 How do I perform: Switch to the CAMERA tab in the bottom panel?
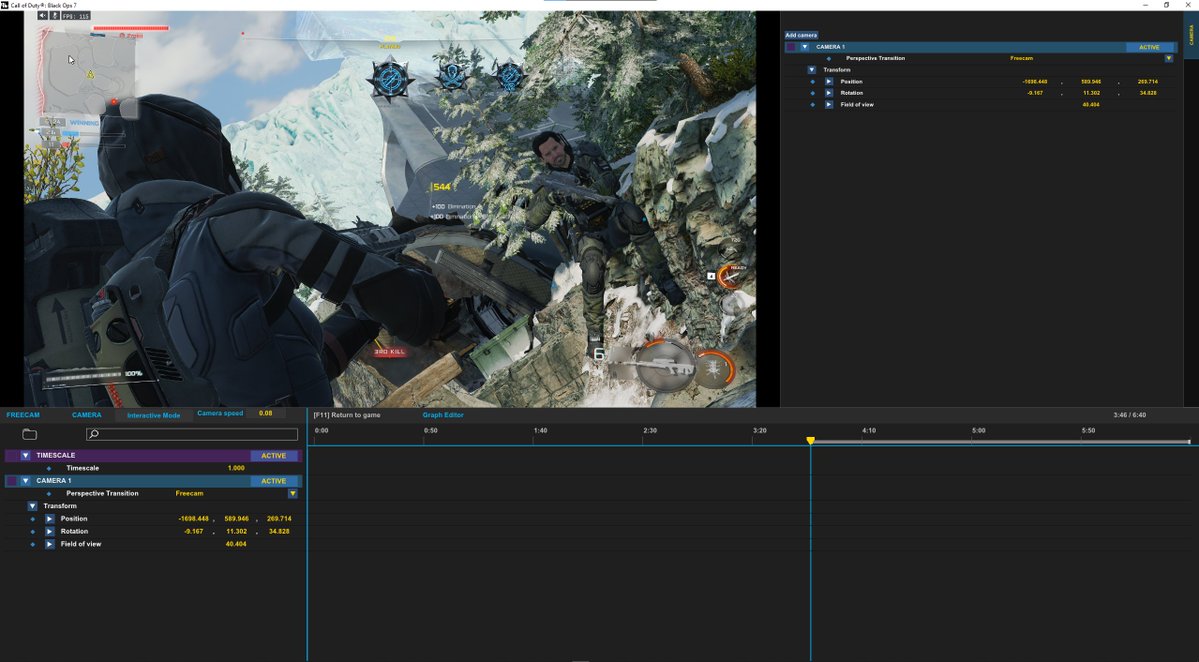(86, 415)
